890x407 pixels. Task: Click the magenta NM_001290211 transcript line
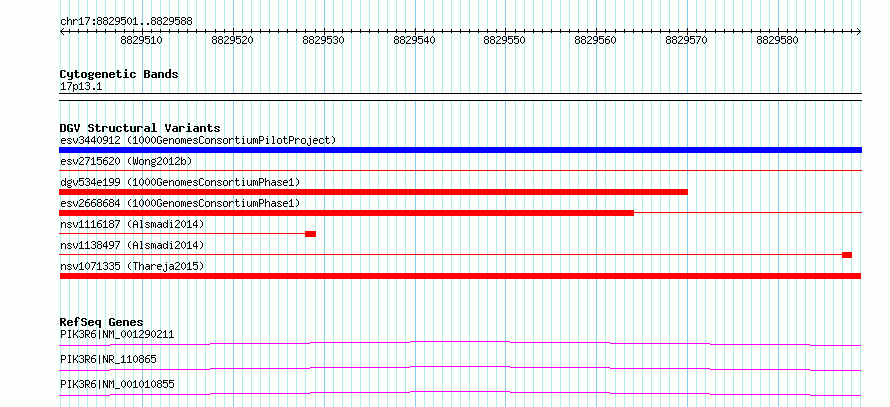(x=460, y=343)
